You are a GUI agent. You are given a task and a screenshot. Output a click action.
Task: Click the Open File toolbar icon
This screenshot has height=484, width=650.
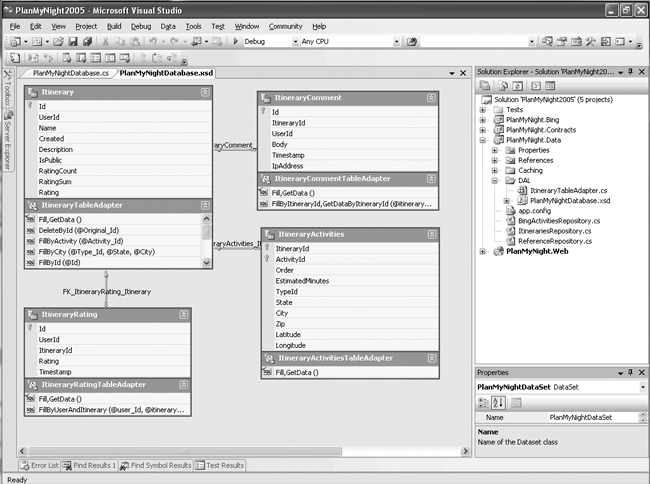[x=58, y=41]
